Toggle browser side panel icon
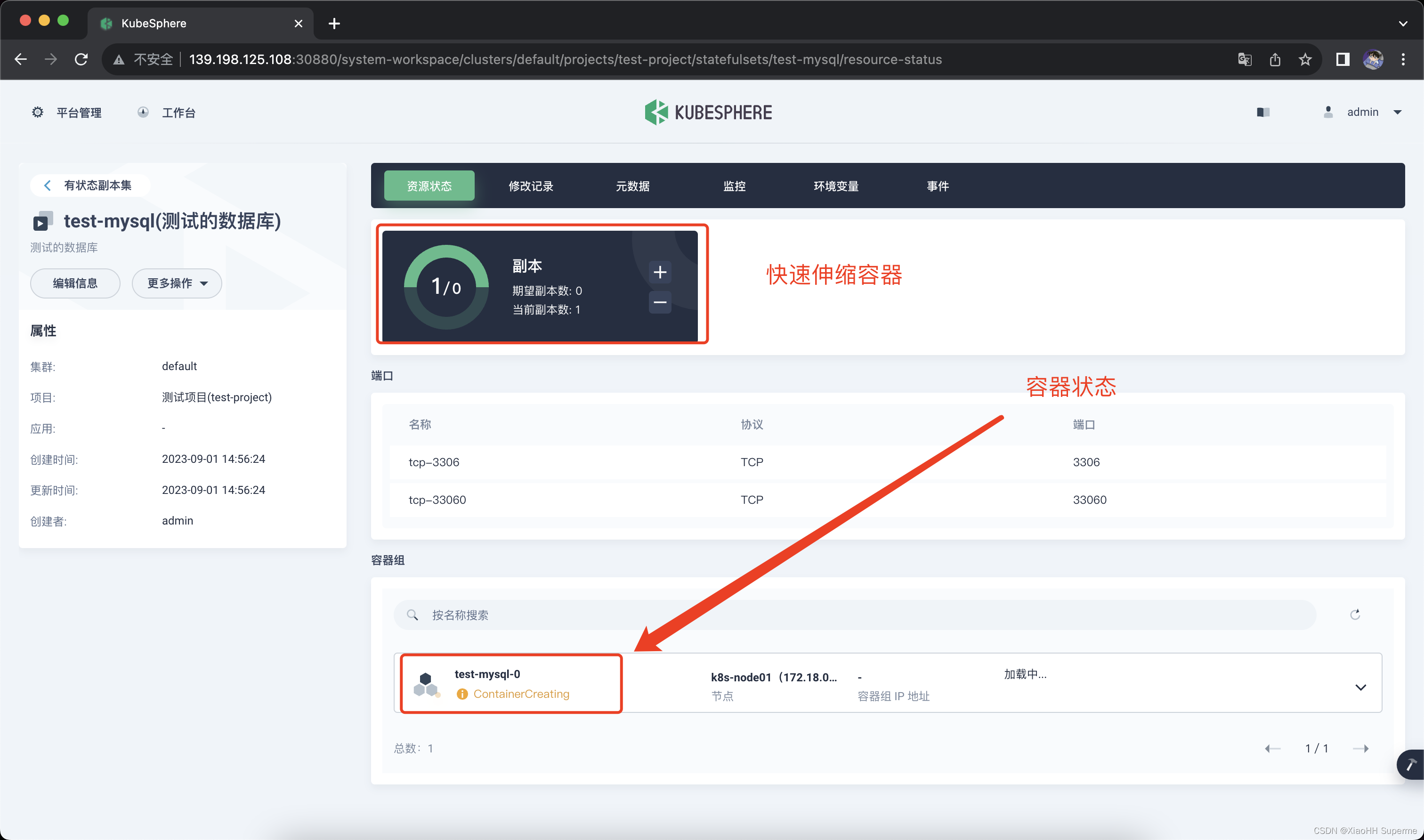This screenshot has height=840, width=1424. 1343,59
